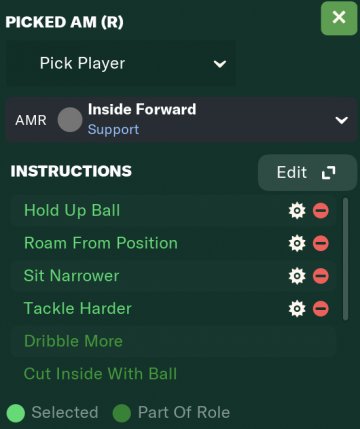This screenshot has width=360, height=429.
Task: Remove the Hold Up Ball instruction
Action: [x=321, y=211]
